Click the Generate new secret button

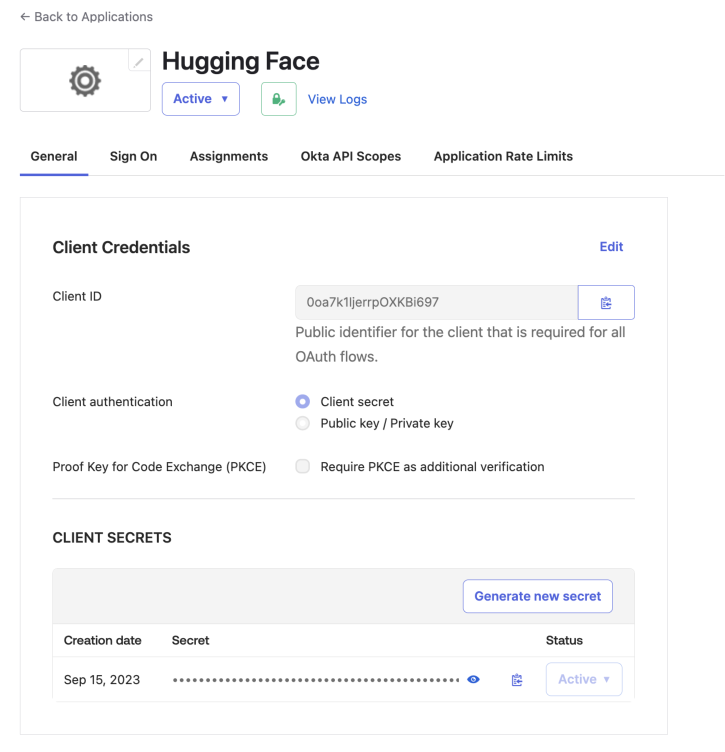pos(537,596)
